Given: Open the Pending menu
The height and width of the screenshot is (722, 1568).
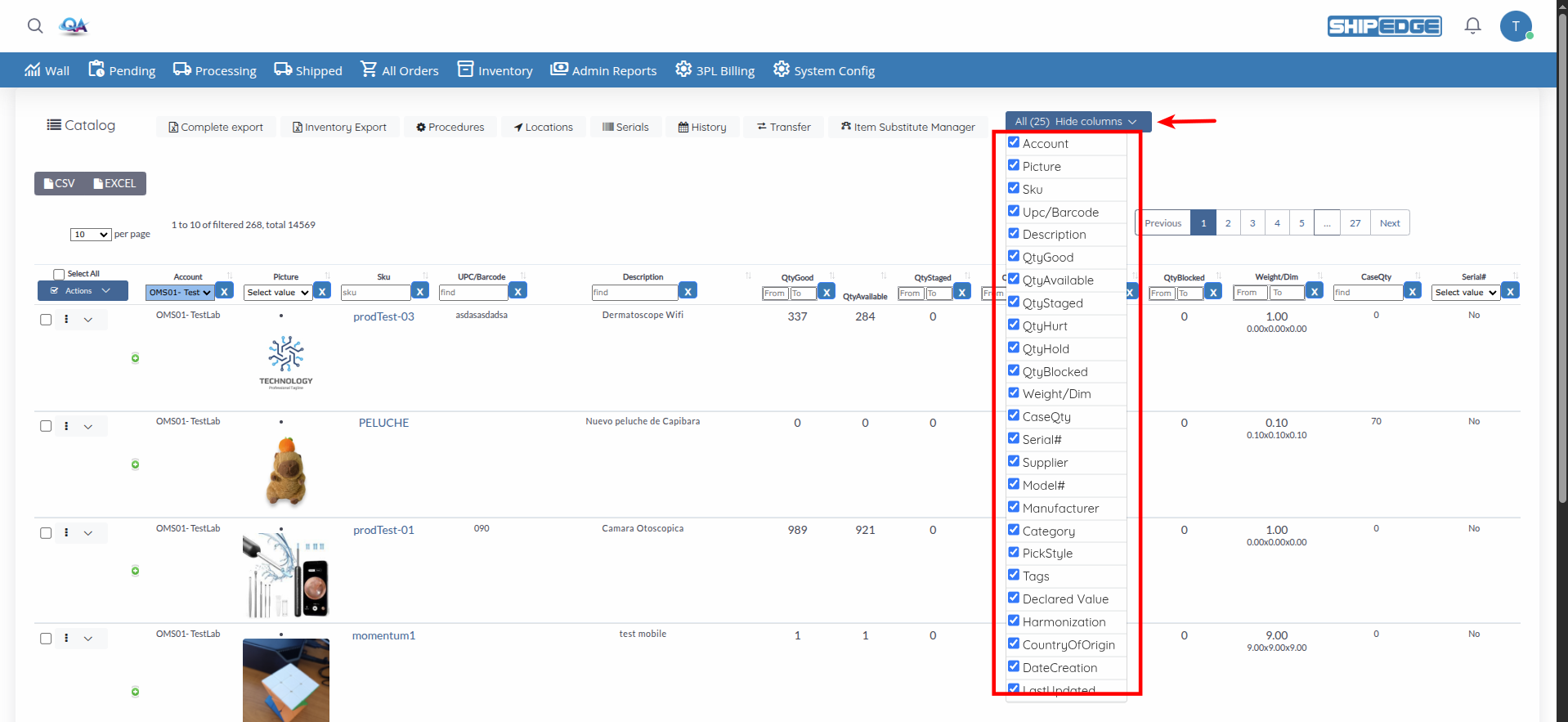Looking at the screenshot, I should (121, 70).
